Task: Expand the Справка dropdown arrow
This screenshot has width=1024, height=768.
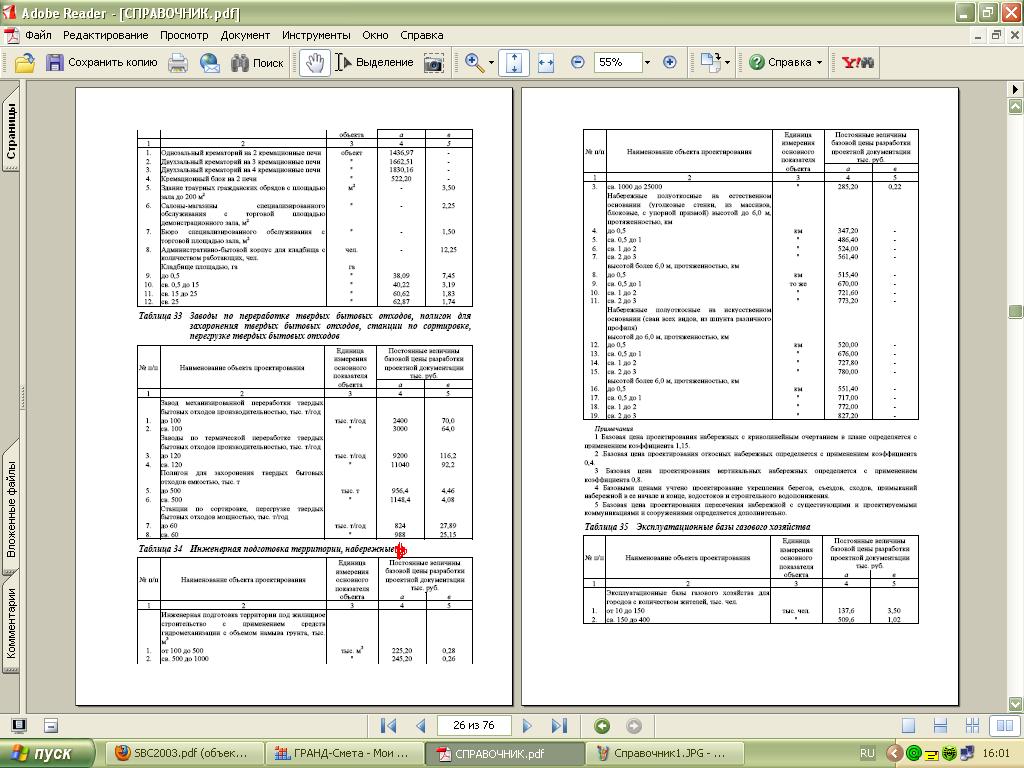Action: pos(819,63)
